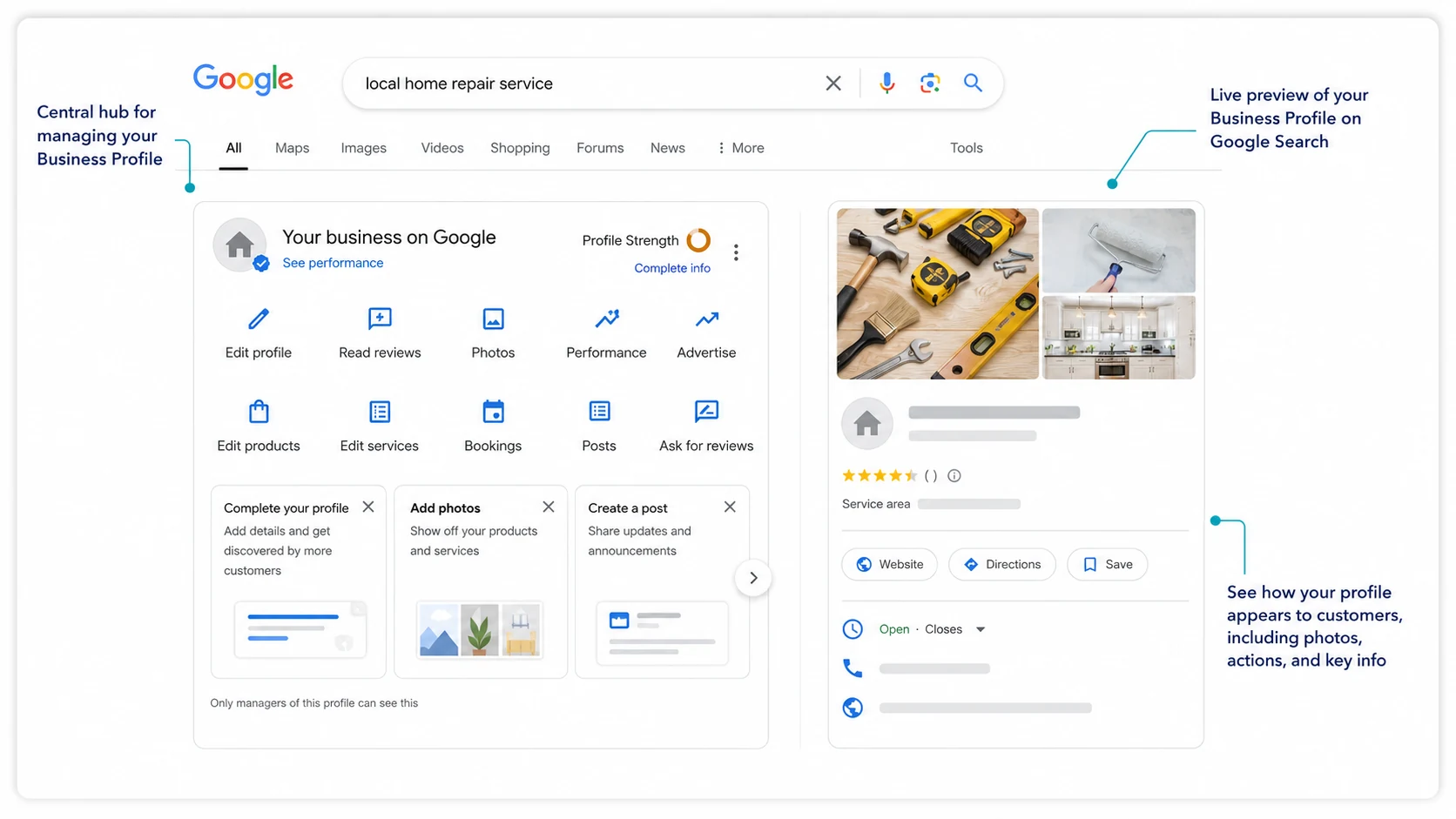Open the Complete your profile card
This screenshot has width=1456, height=819.
tap(298, 581)
